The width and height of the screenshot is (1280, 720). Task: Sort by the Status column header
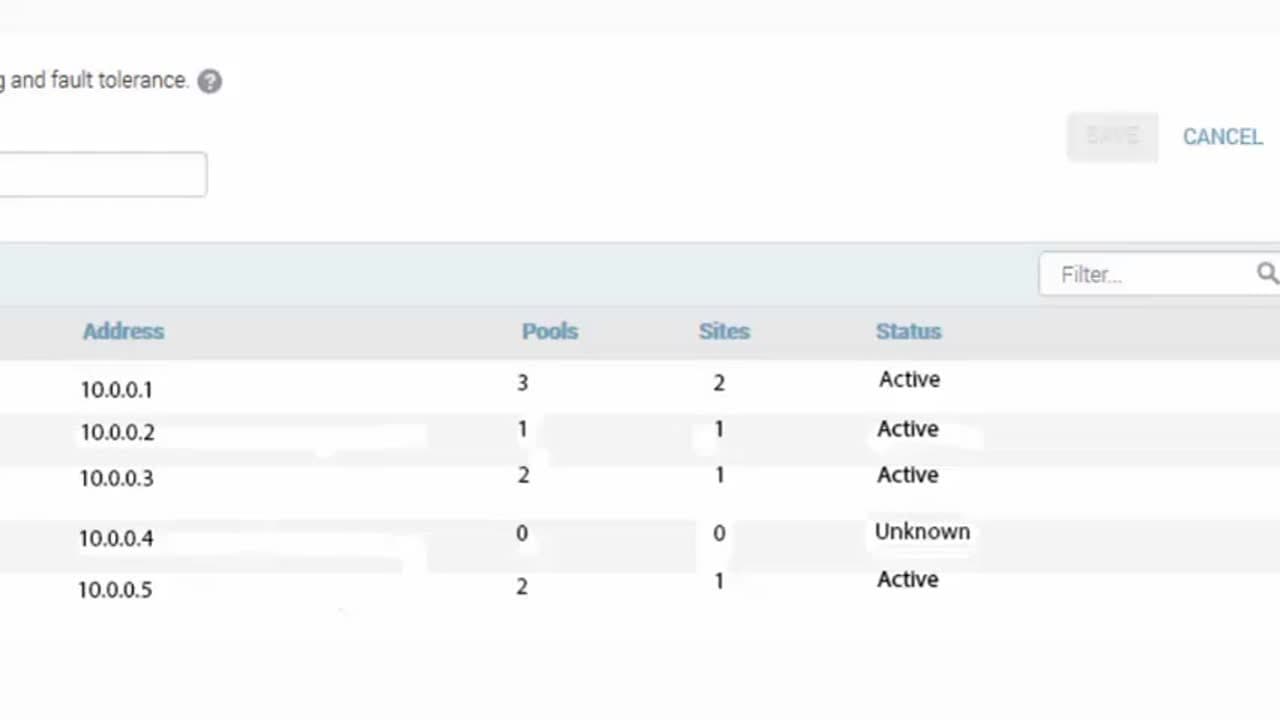click(x=908, y=331)
